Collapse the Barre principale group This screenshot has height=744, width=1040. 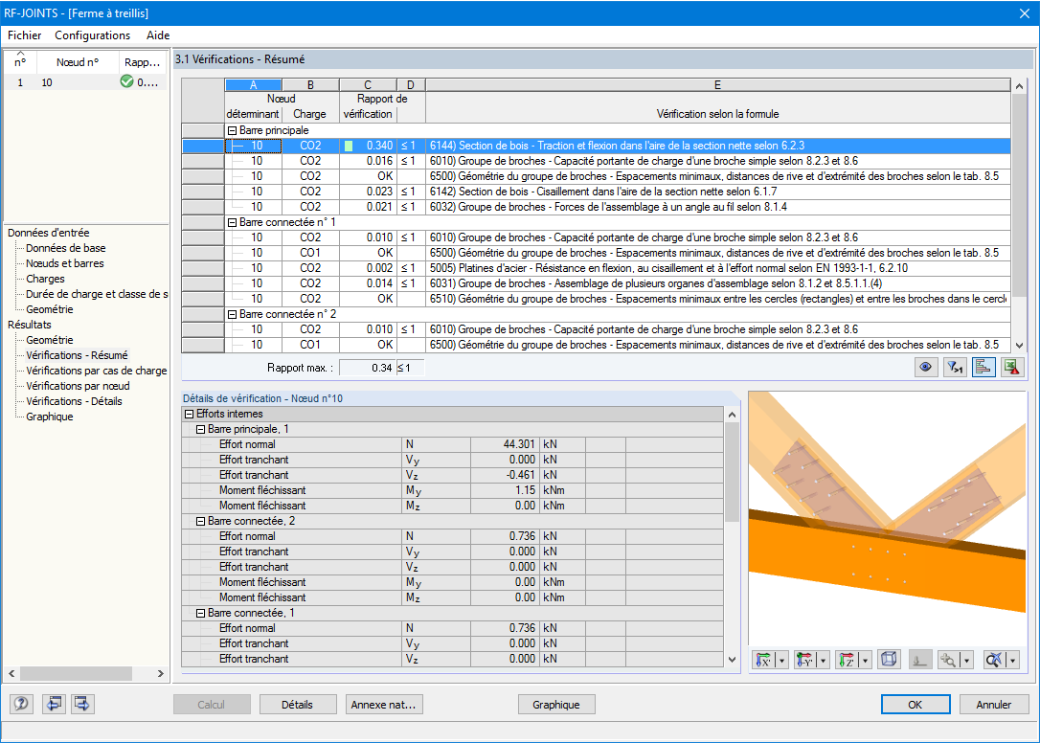[x=232, y=131]
